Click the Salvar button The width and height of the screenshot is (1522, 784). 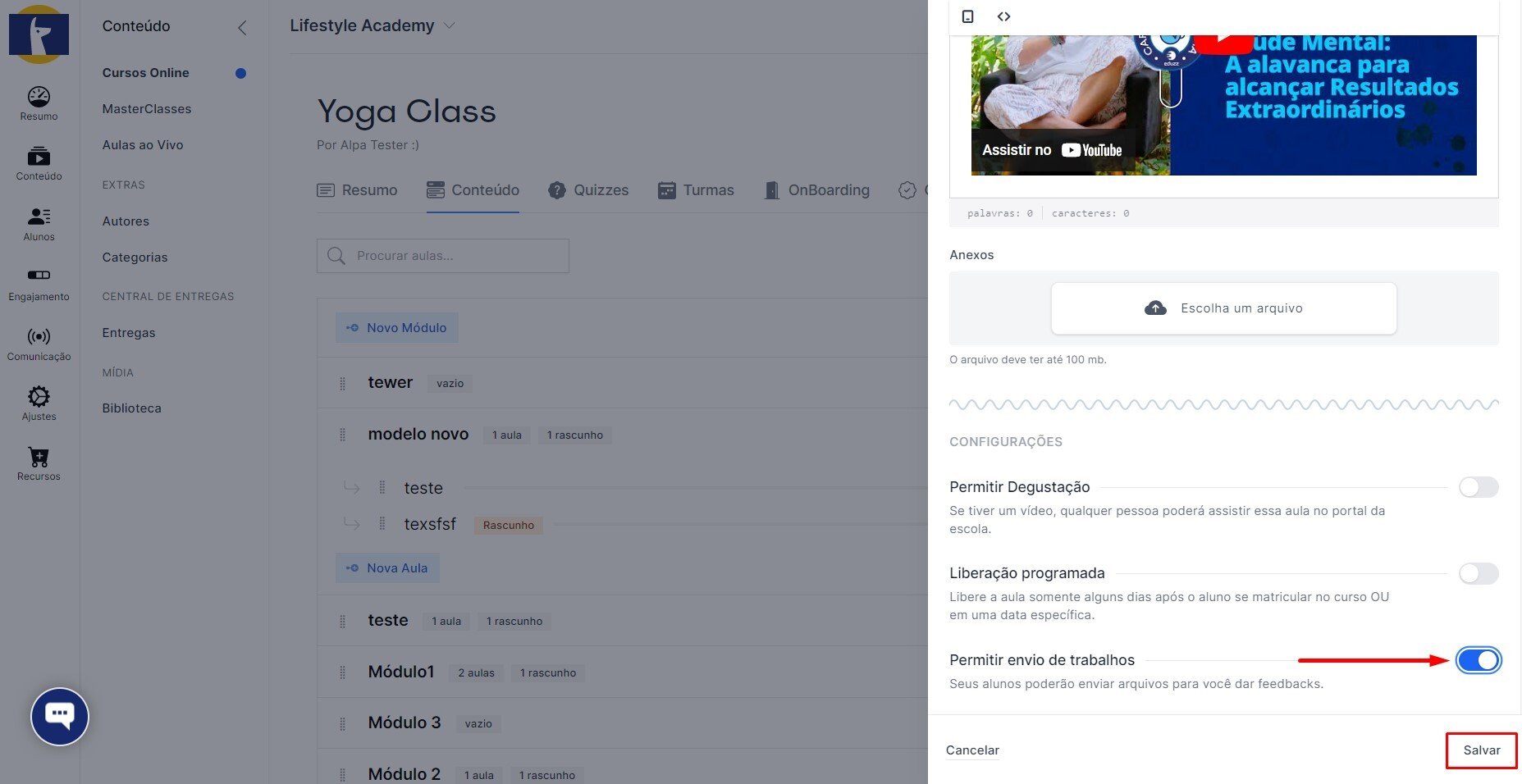(x=1481, y=750)
